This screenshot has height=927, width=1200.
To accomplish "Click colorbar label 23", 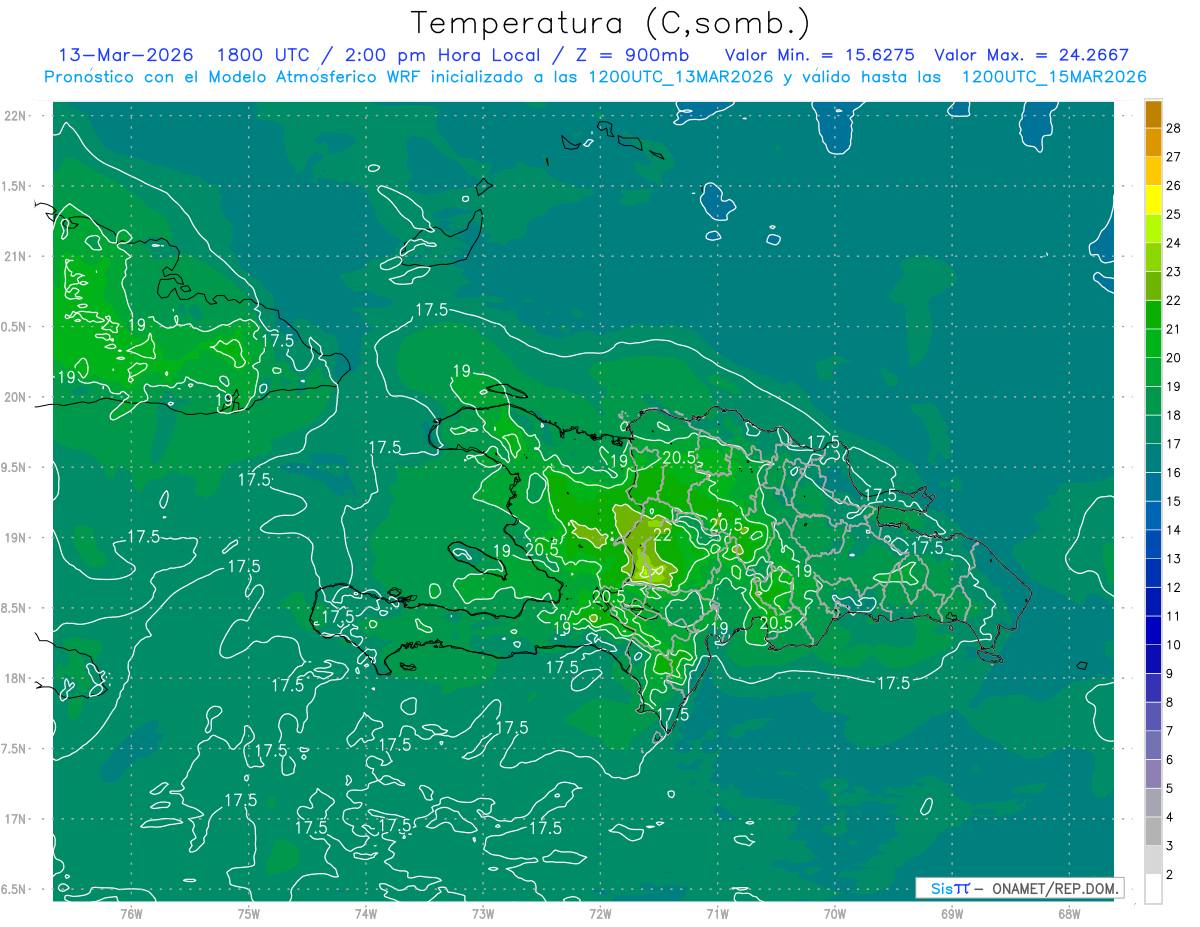I will point(1174,271).
